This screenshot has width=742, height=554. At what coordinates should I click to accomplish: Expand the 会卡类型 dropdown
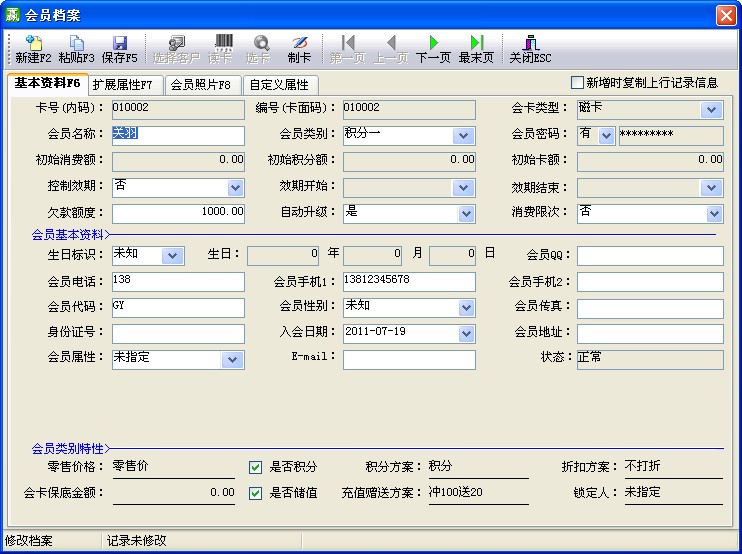[711, 110]
